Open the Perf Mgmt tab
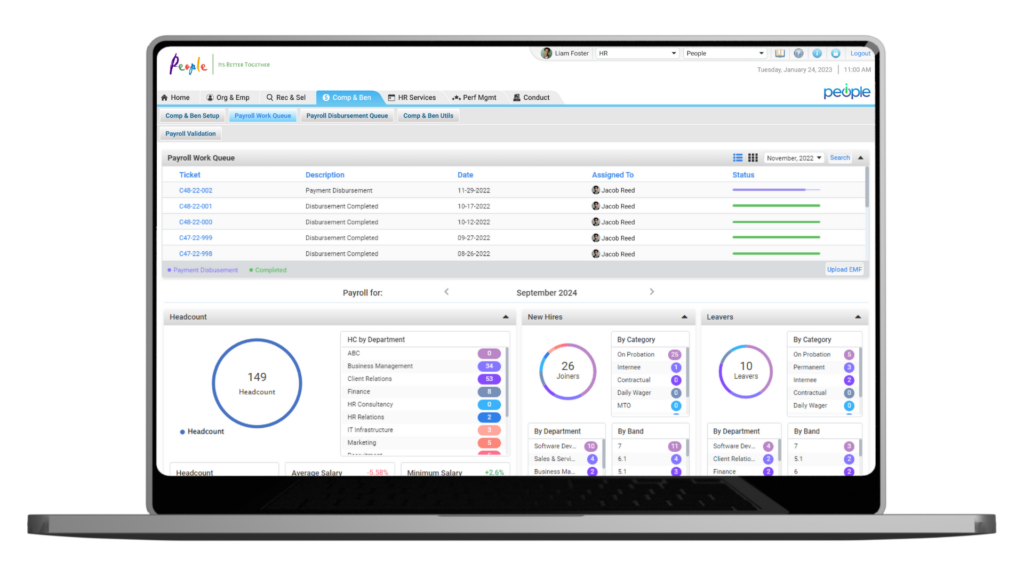The image size is (1024, 576). point(476,98)
